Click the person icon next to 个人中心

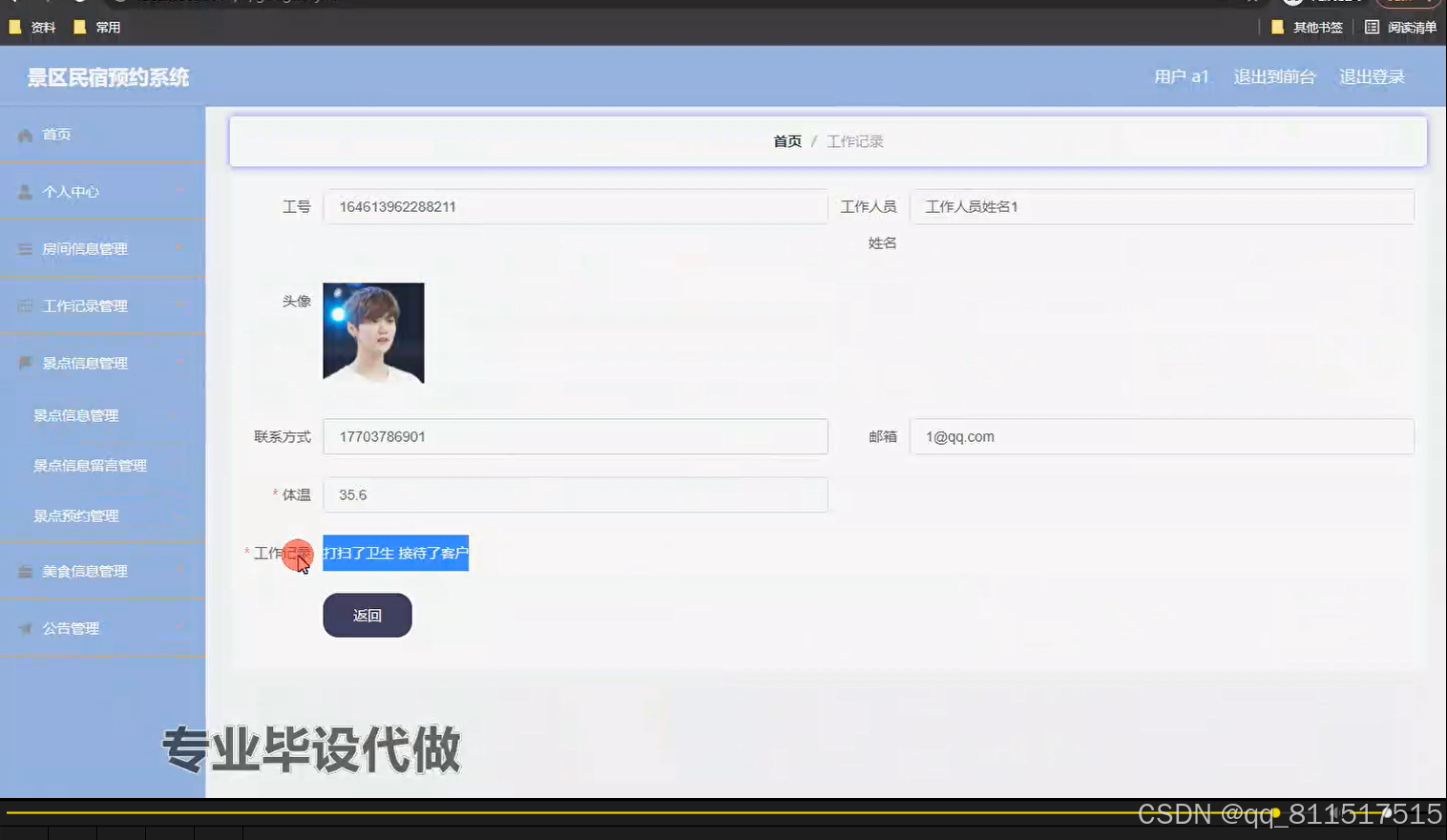(x=24, y=191)
